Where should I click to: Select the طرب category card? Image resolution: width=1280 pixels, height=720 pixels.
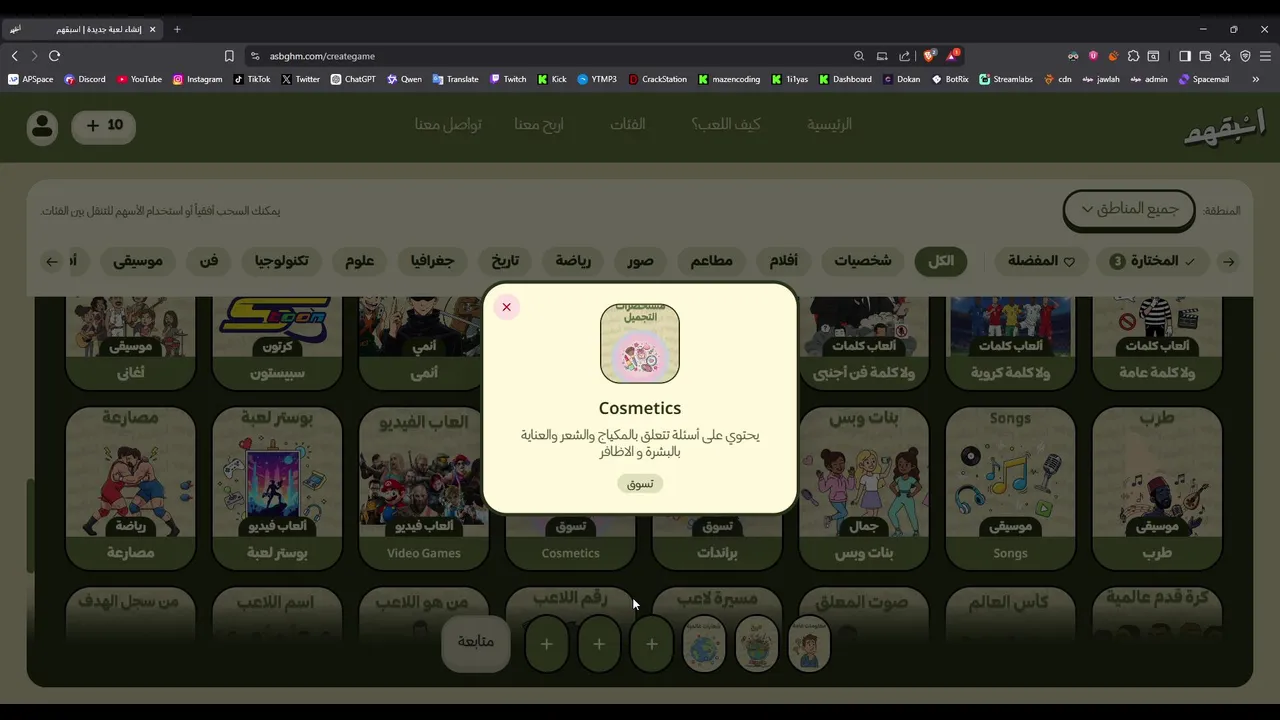[x=1157, y=488]
